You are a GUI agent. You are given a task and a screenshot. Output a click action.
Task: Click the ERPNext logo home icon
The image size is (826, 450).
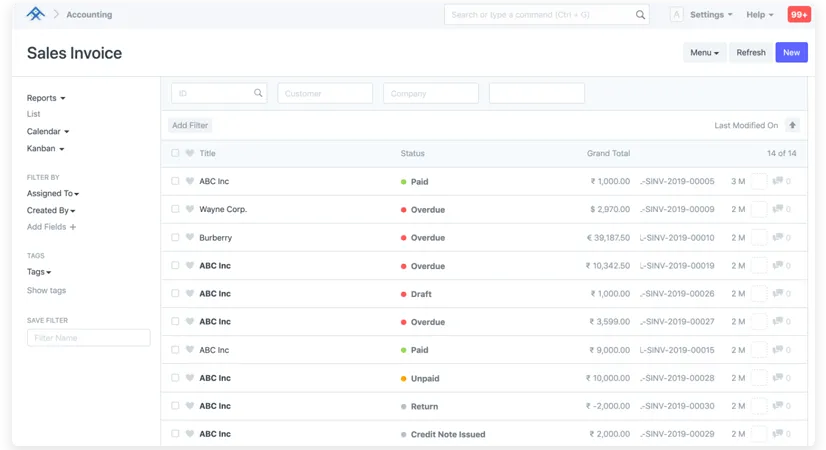tap(35, 15)
